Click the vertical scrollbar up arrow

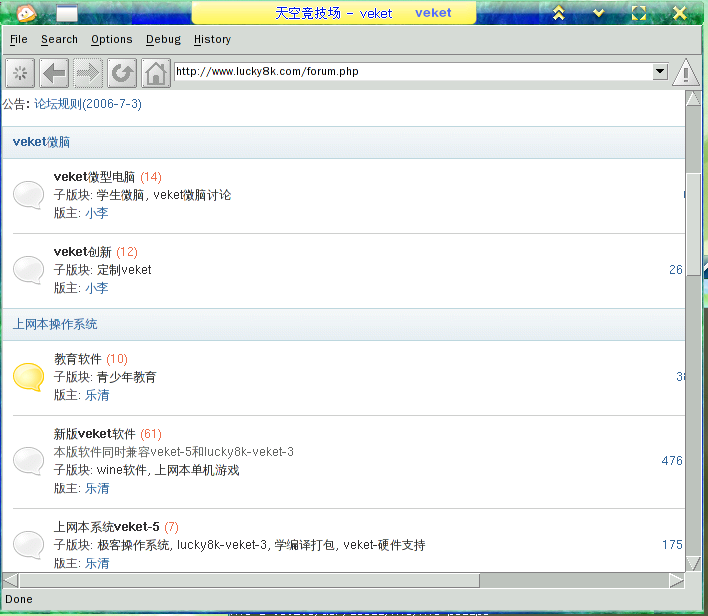pyautogui.click(x=693, y=98)
